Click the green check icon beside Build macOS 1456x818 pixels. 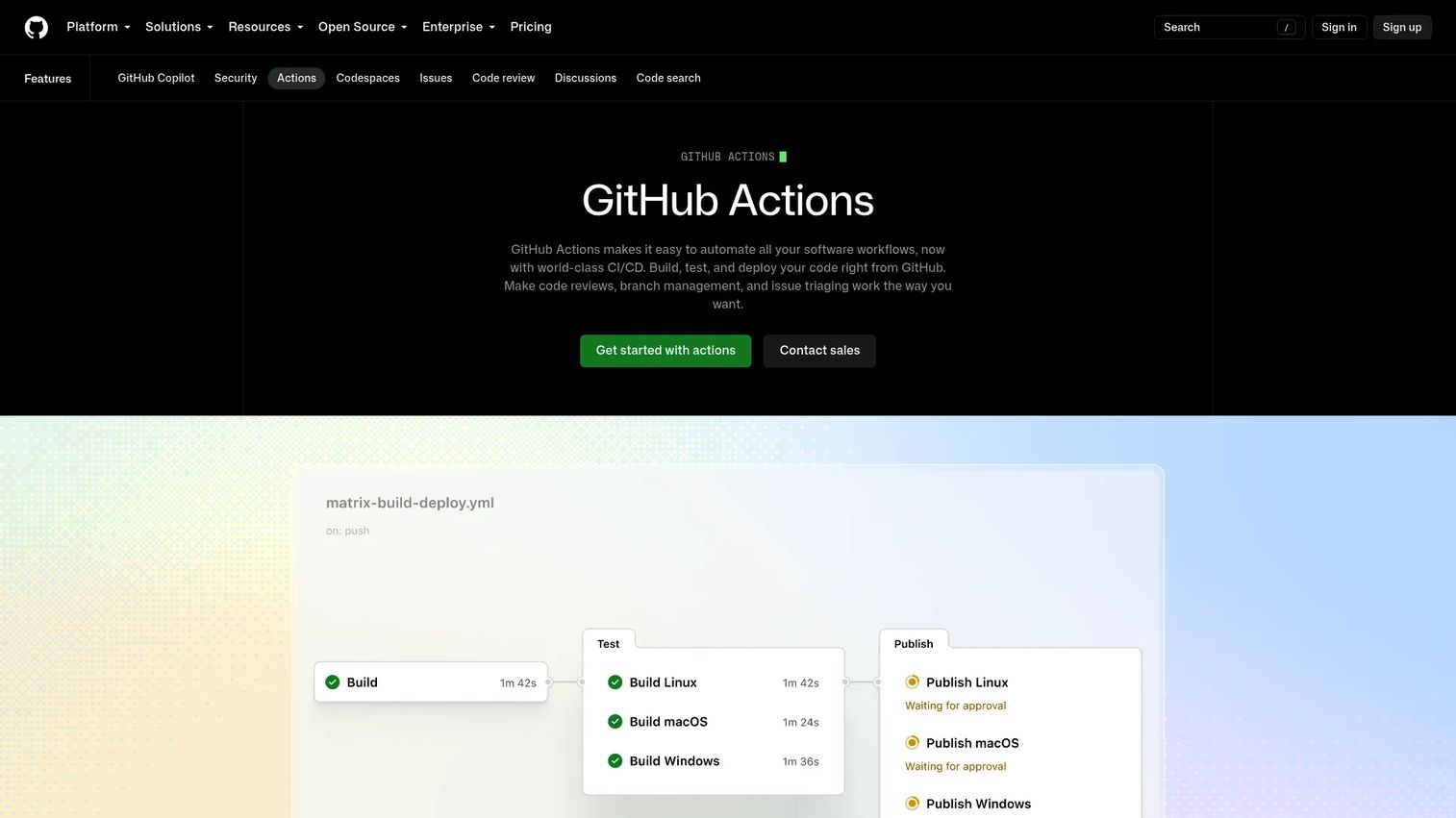click(x=615, y=722)
